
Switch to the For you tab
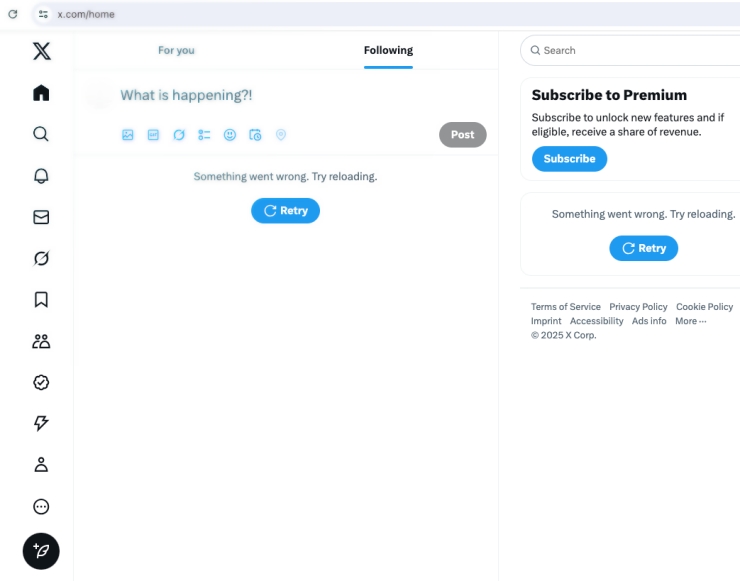click(176, 50)
